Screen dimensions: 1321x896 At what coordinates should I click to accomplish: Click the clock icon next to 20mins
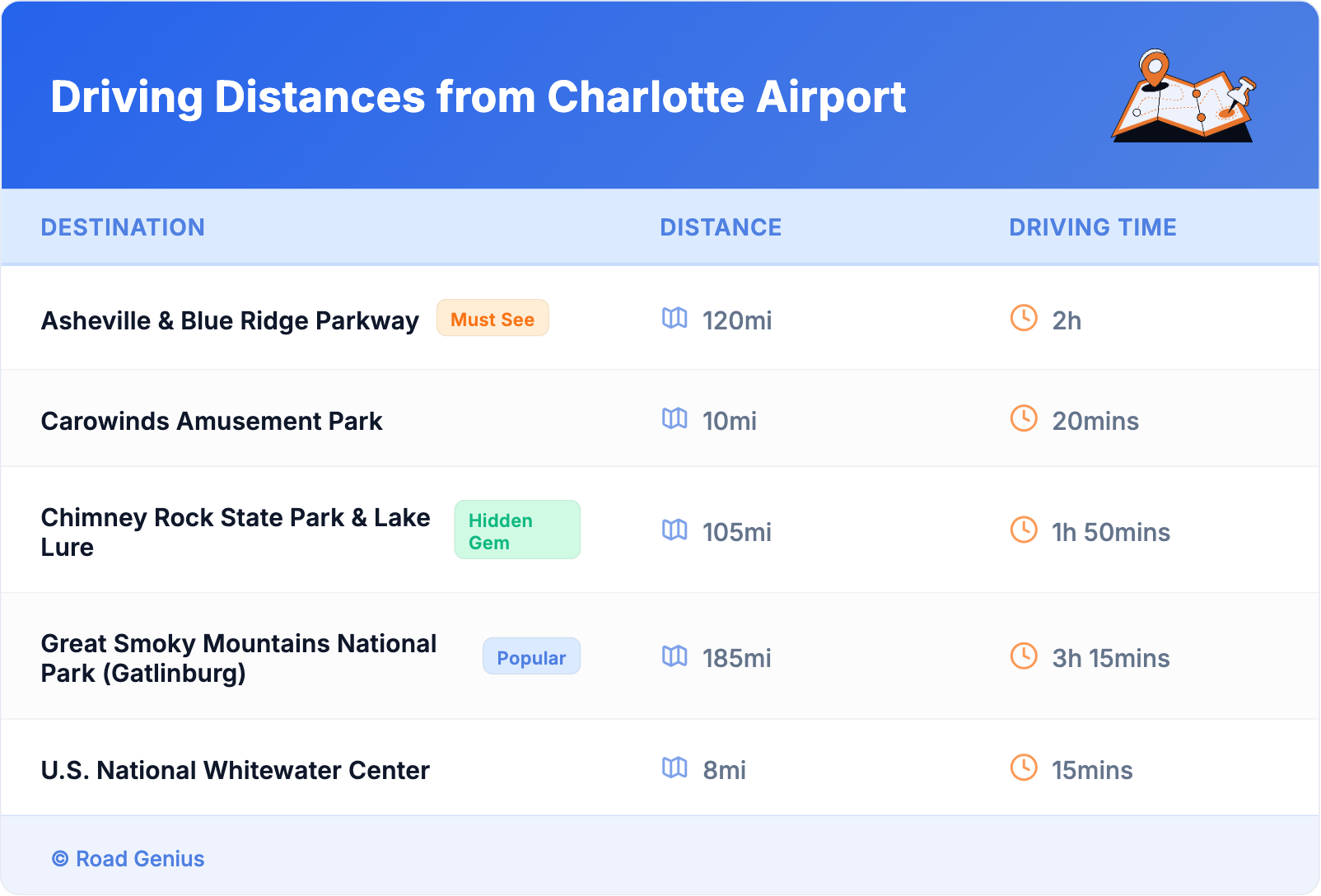click(1024, 418)
